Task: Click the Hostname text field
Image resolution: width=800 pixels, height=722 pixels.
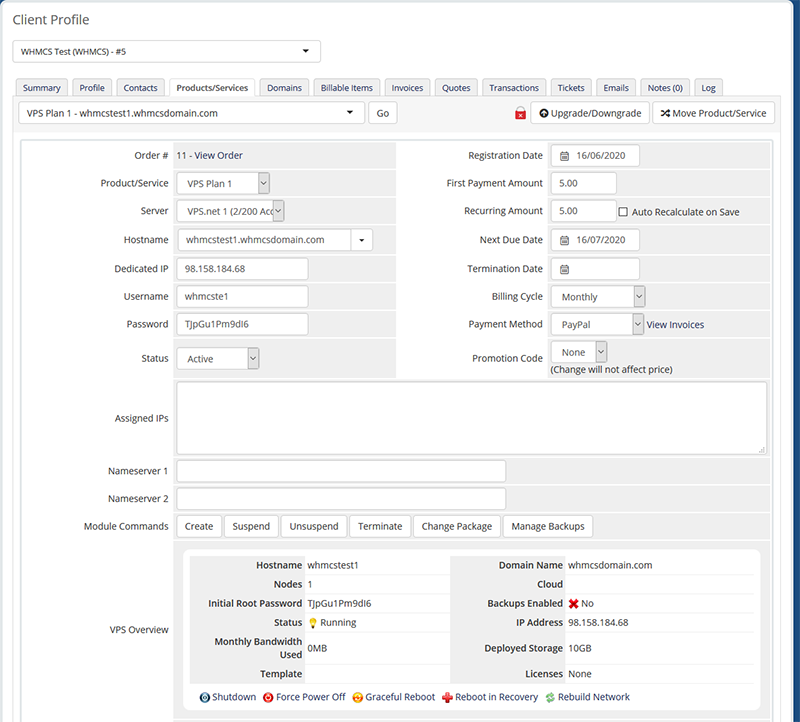Action: (264, 240)
